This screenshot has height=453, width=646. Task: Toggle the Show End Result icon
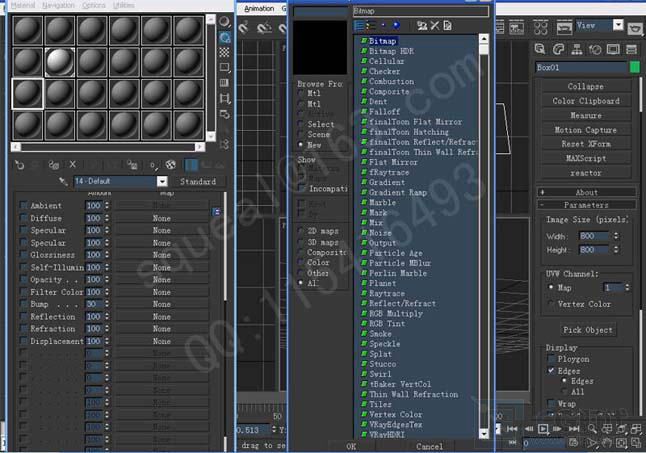click(x=191, y=165)
